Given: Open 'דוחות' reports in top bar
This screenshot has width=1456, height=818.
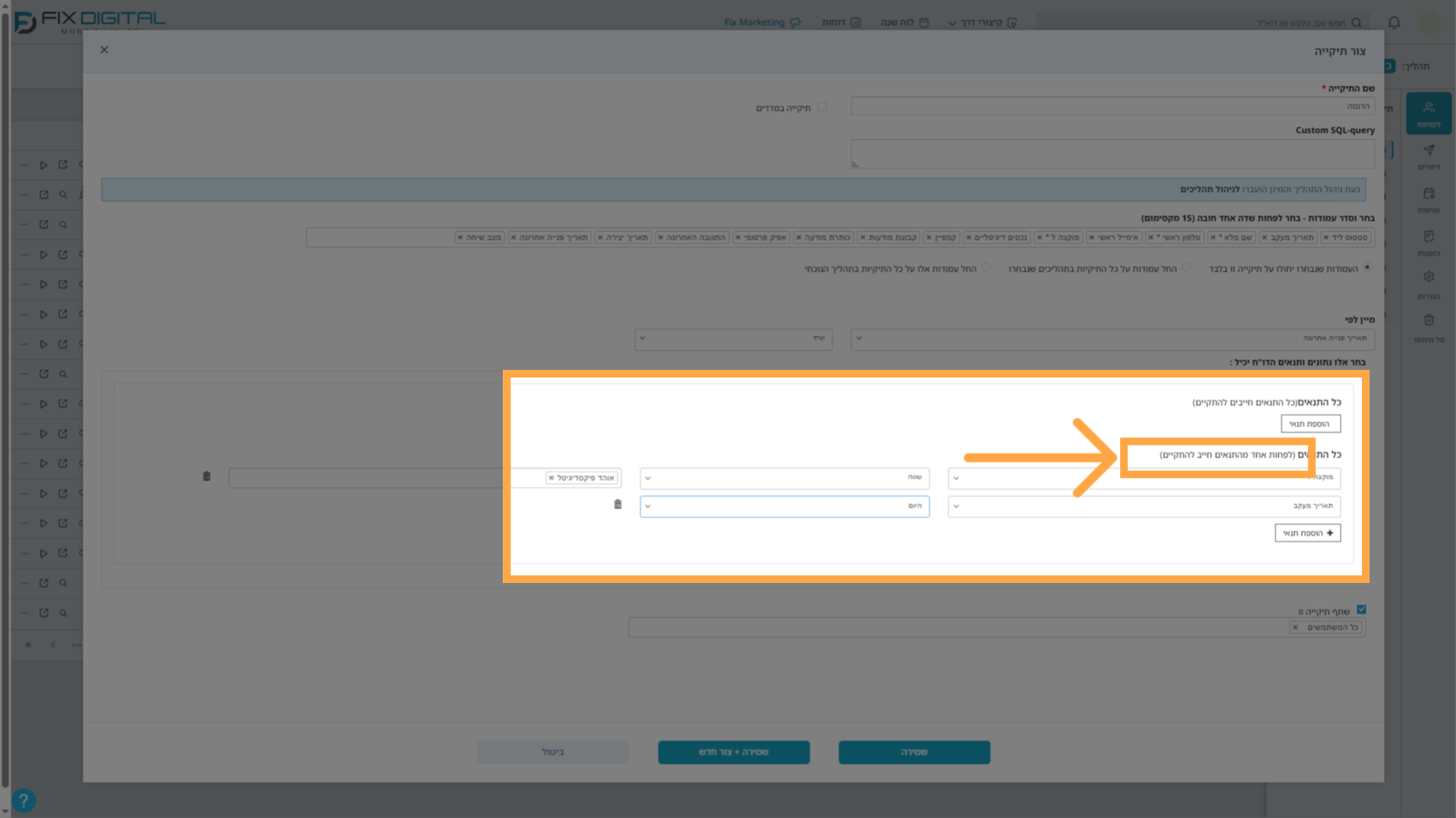Looking at the screenshot, I should click(x=841, y=23).
